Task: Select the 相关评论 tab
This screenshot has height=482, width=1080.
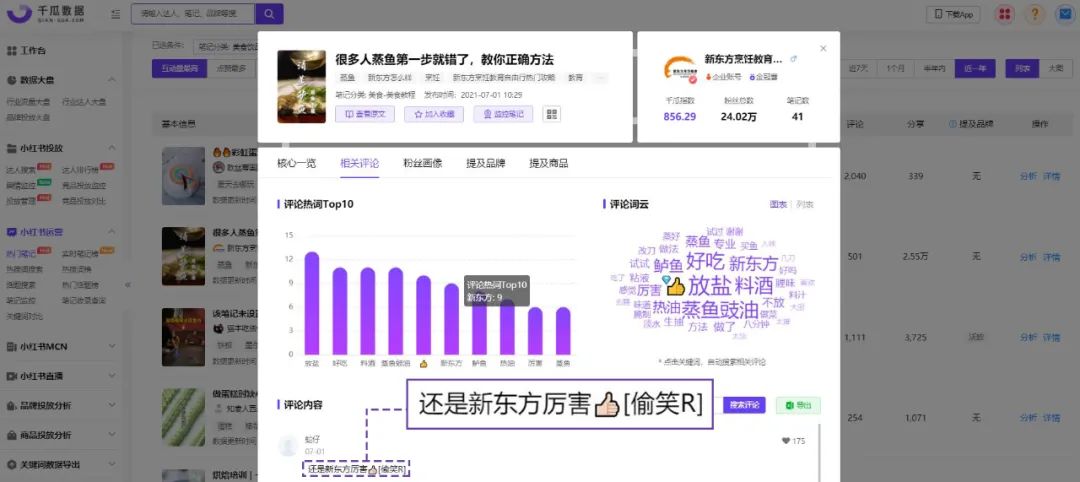Action: click(x=360, y=164)
